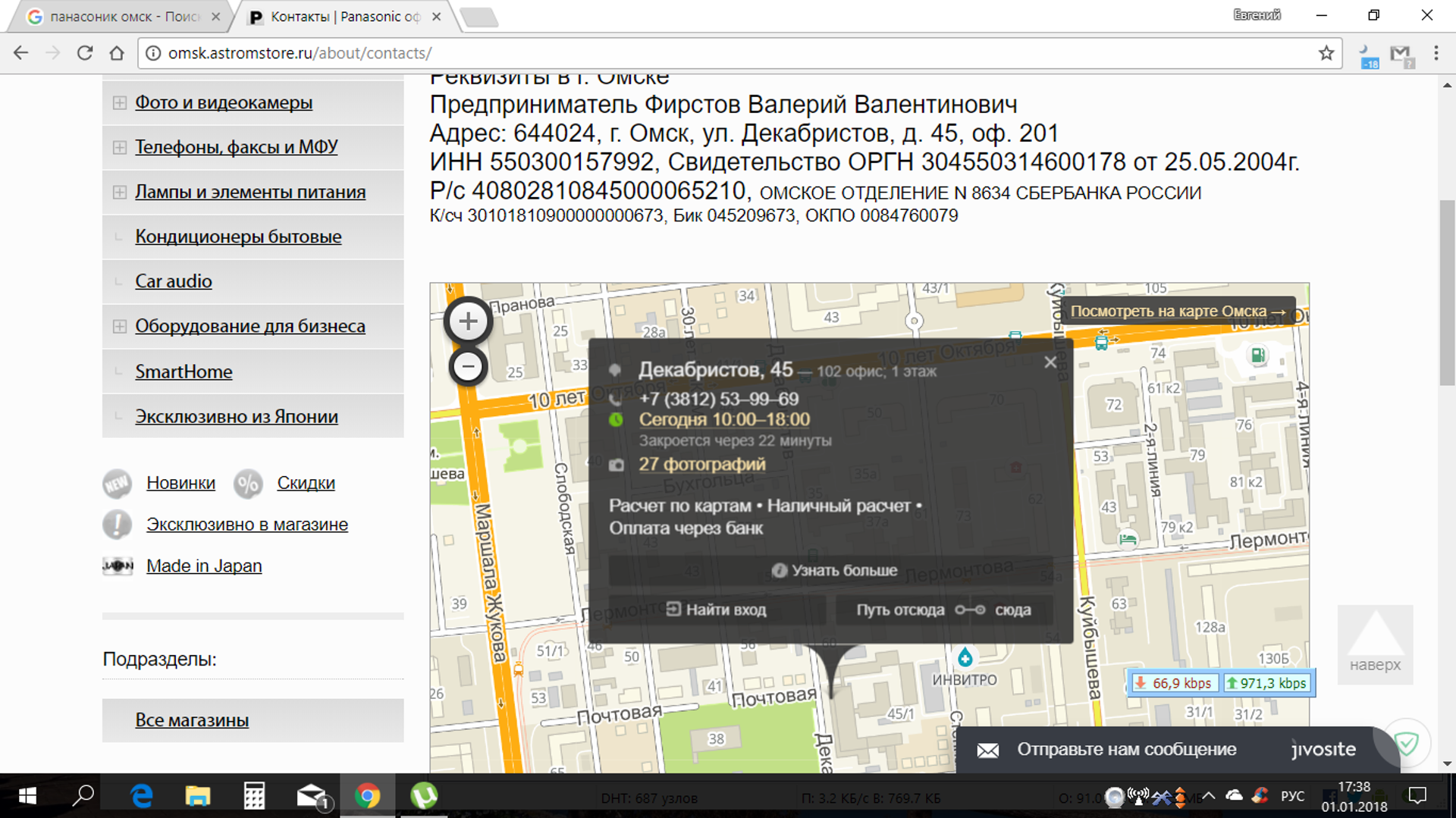The image size is (1456, 818).
Task: Open Windows Start menu
Action: point(27,796)
